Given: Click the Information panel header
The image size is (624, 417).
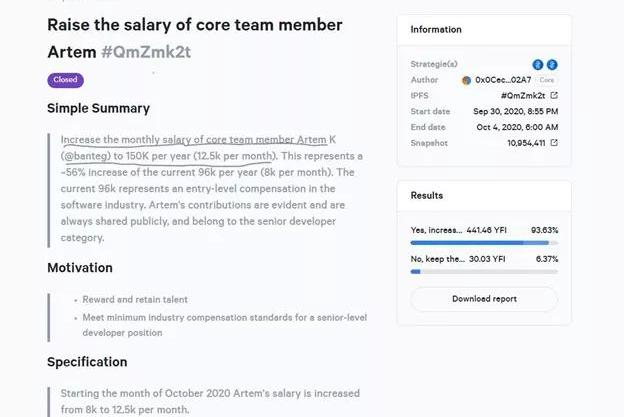Looking at the screenshot, I should [437, 30].
